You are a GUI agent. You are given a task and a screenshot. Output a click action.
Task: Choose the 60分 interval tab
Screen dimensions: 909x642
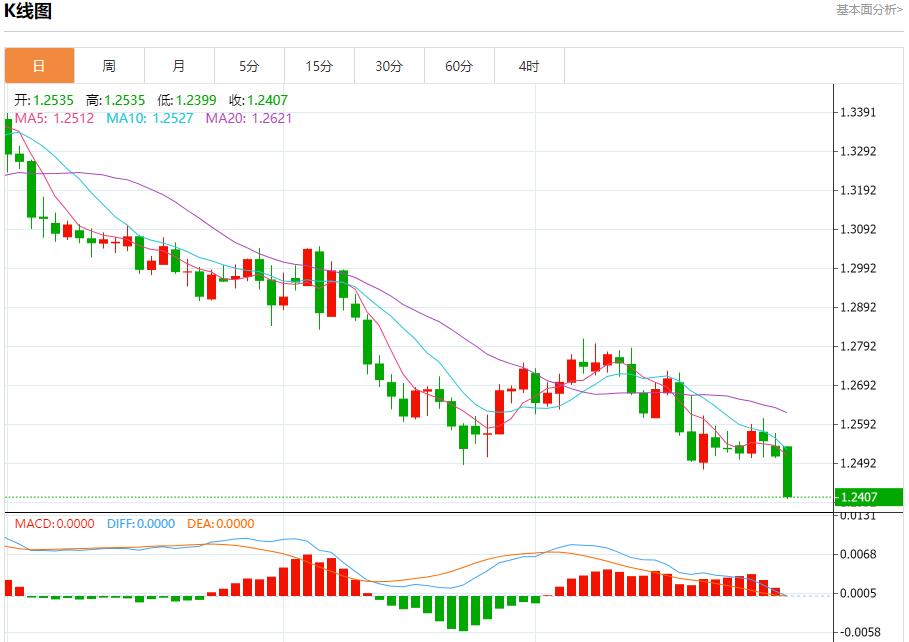[x=459, y=66]
